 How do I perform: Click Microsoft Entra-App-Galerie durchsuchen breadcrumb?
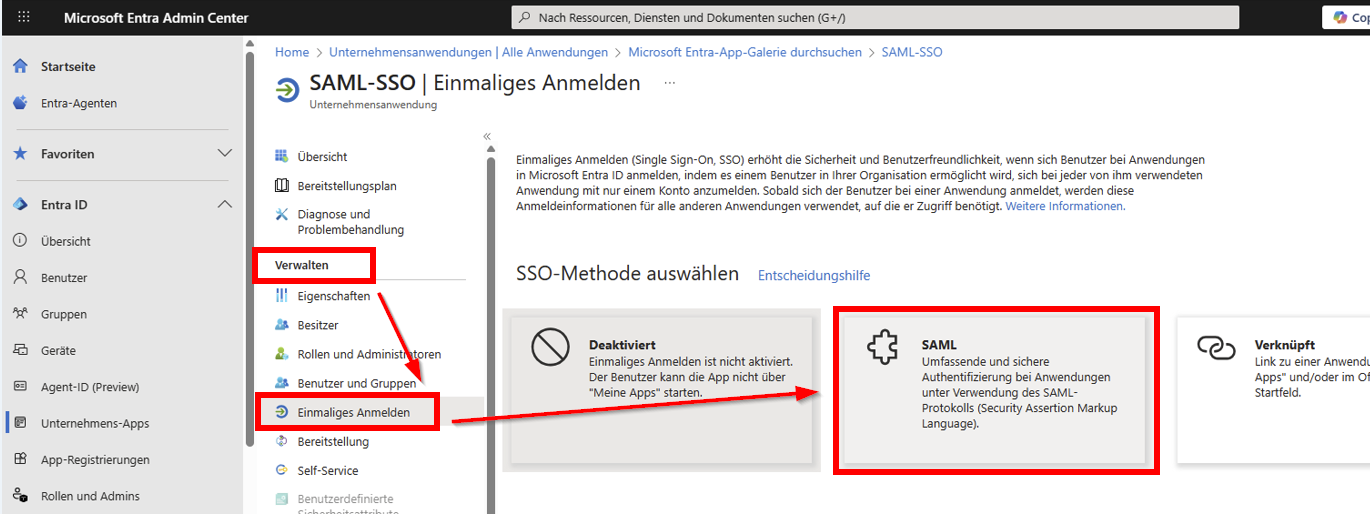745,52
